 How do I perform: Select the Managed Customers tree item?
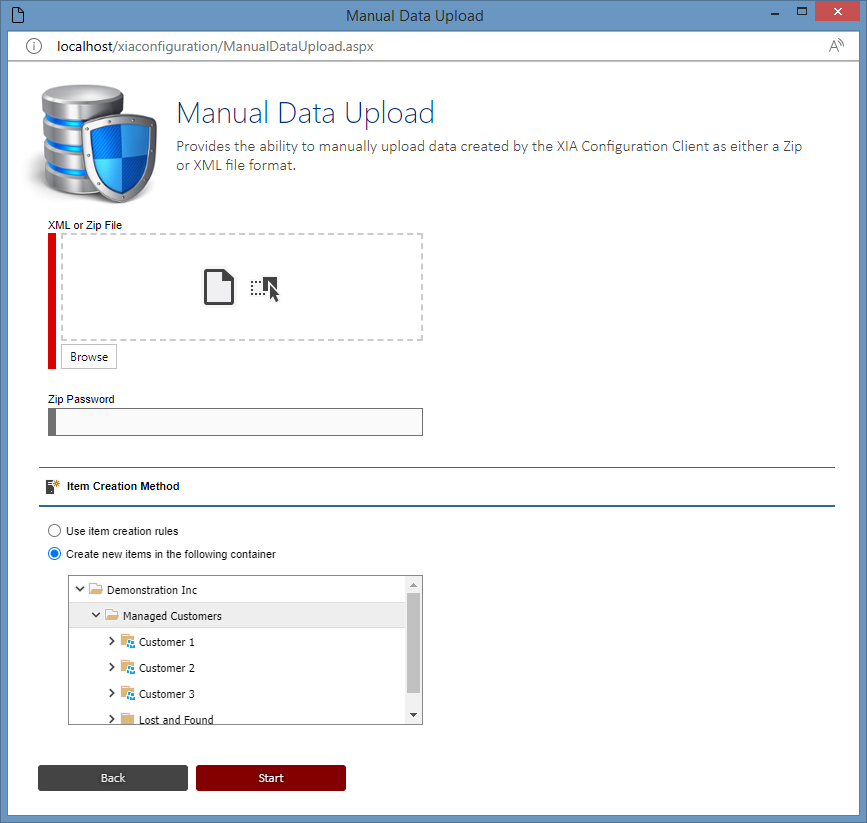click(172, 616)
